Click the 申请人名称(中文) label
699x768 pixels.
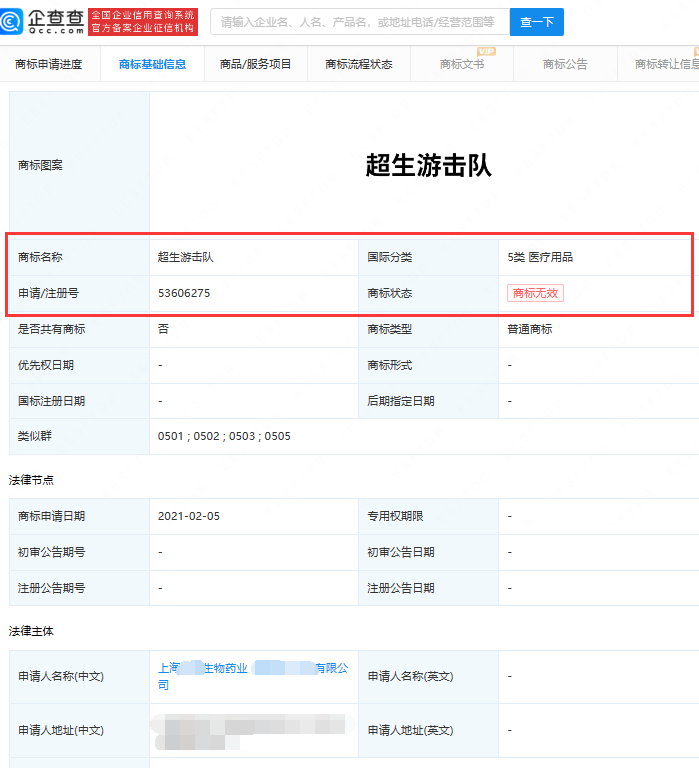[61, 676]
